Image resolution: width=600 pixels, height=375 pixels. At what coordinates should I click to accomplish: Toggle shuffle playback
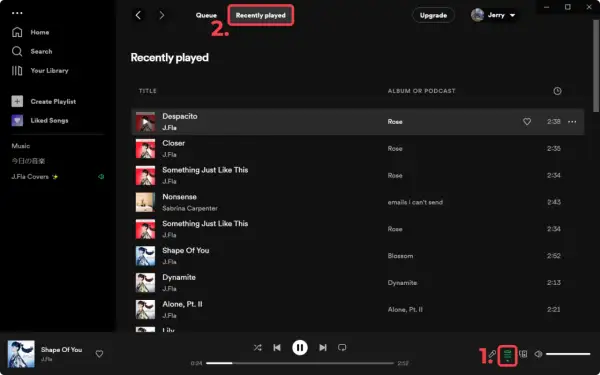(x=258, y=347)
